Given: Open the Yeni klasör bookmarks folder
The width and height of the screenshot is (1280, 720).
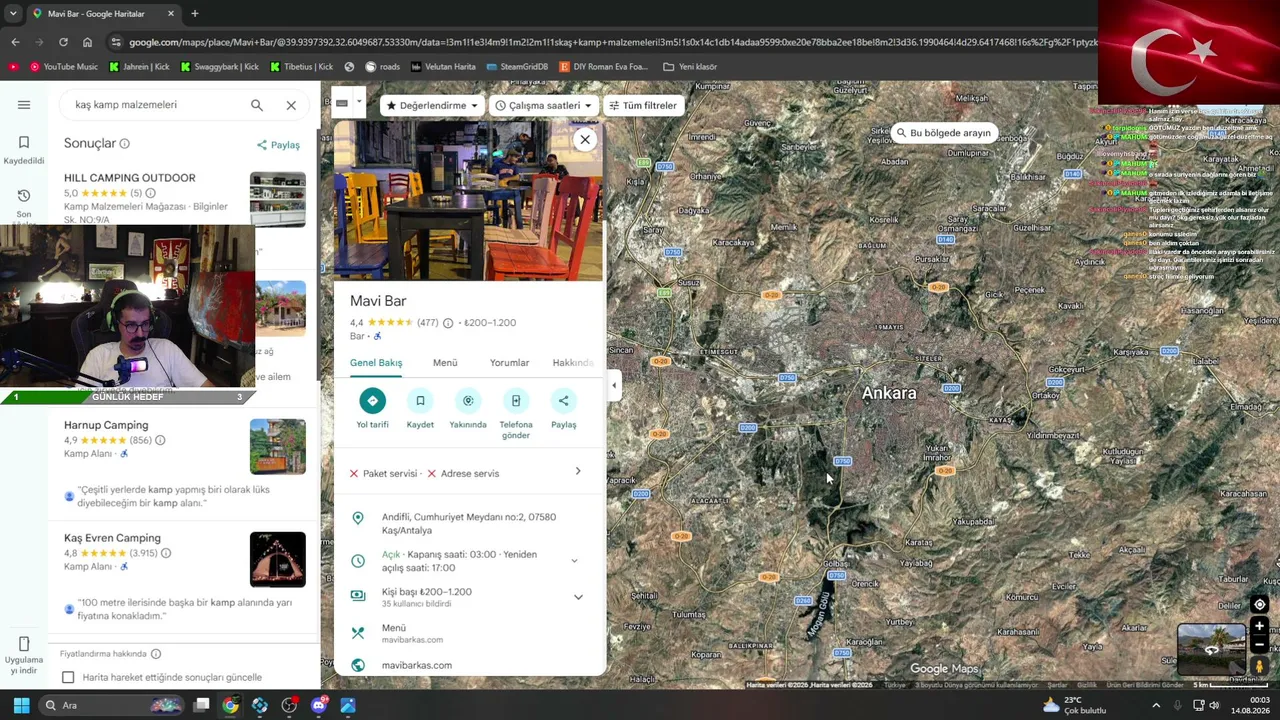Looking at the screenshot, I should 690,67.
